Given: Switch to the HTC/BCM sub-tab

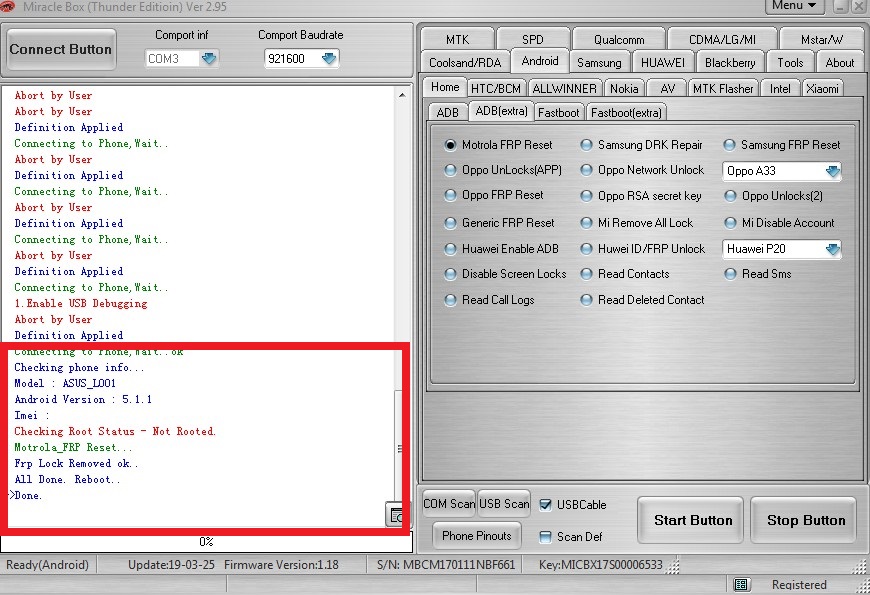Looking at the screenshot, I should (496, 89).
